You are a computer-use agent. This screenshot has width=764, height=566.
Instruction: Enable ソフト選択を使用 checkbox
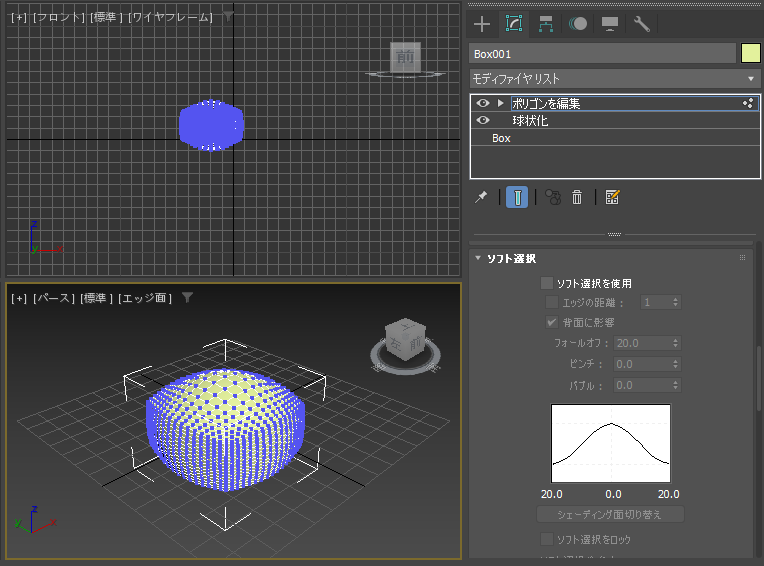click(x=547, y=283)
